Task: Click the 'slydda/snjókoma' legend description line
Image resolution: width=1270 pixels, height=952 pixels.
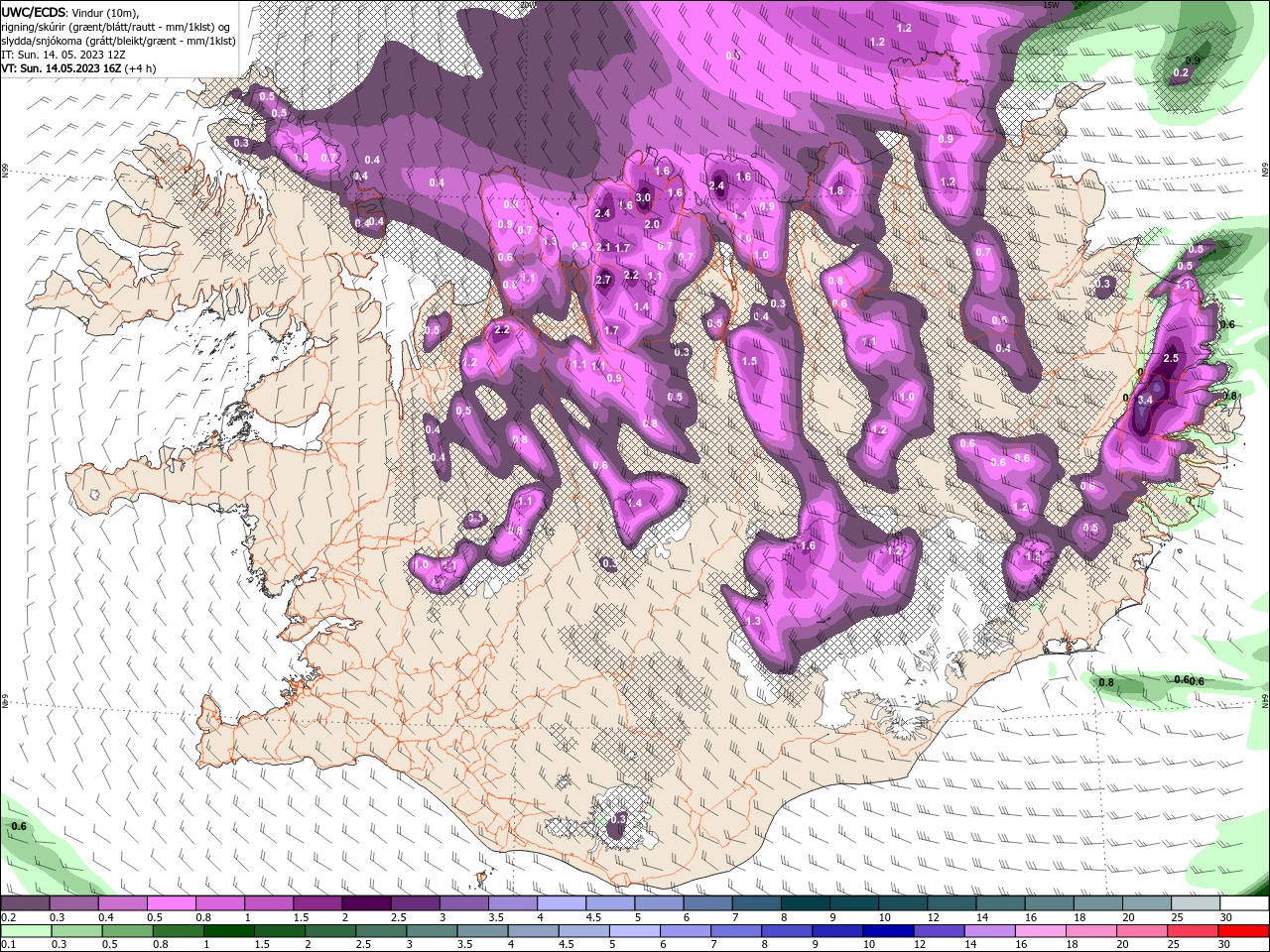Action: pos(118,41)
